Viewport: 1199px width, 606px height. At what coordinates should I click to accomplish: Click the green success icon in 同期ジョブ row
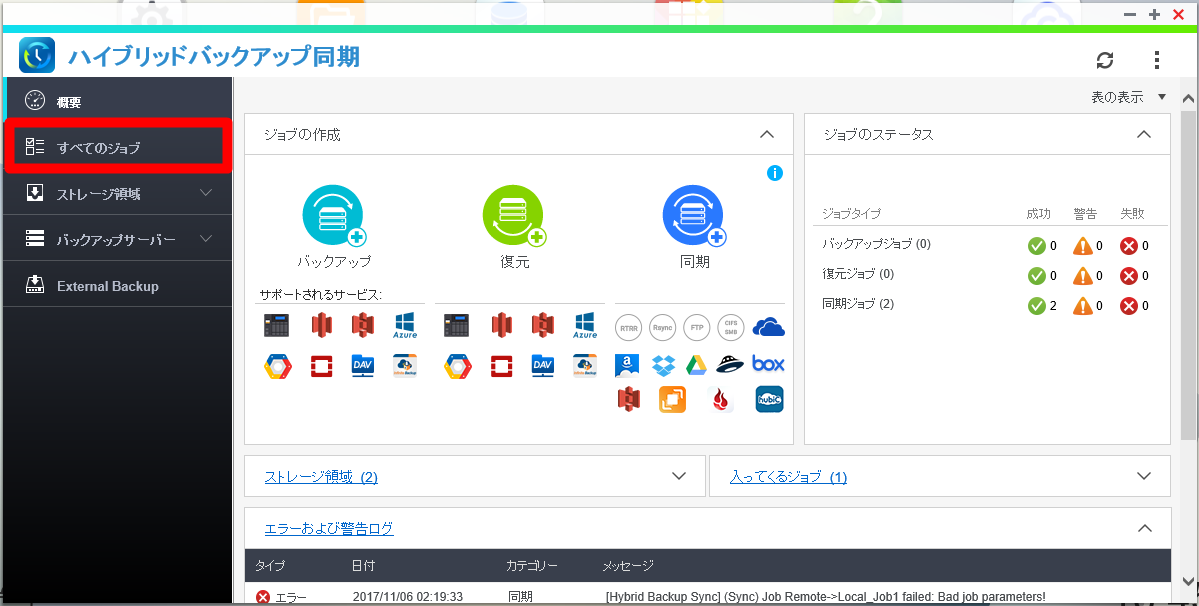point(1037,306)
